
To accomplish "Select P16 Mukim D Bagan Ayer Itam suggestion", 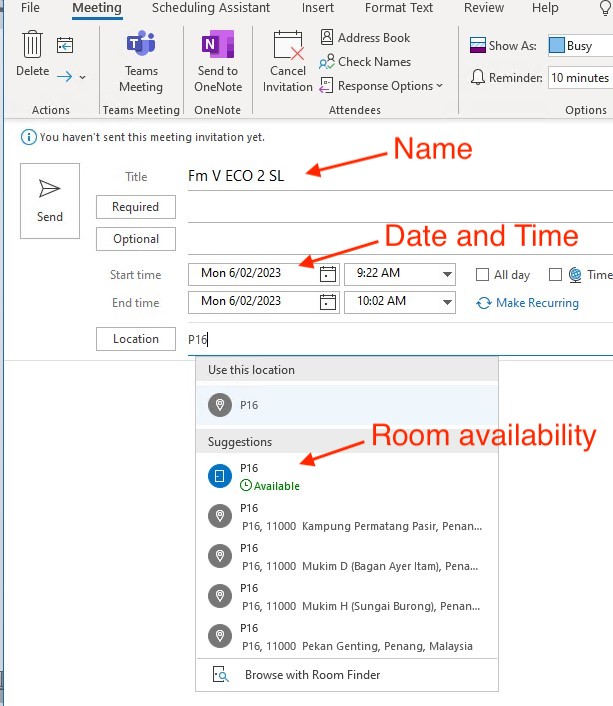I will pos(347,557).
